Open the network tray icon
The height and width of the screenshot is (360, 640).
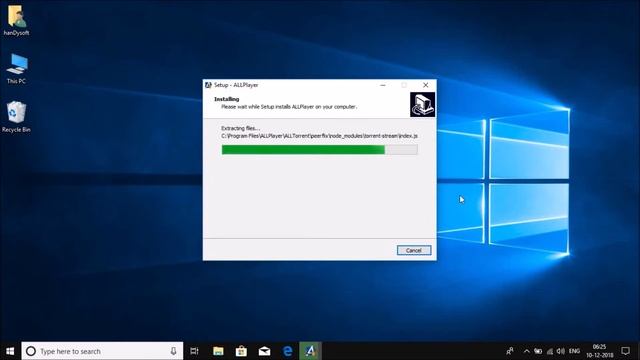pos(550,351)
